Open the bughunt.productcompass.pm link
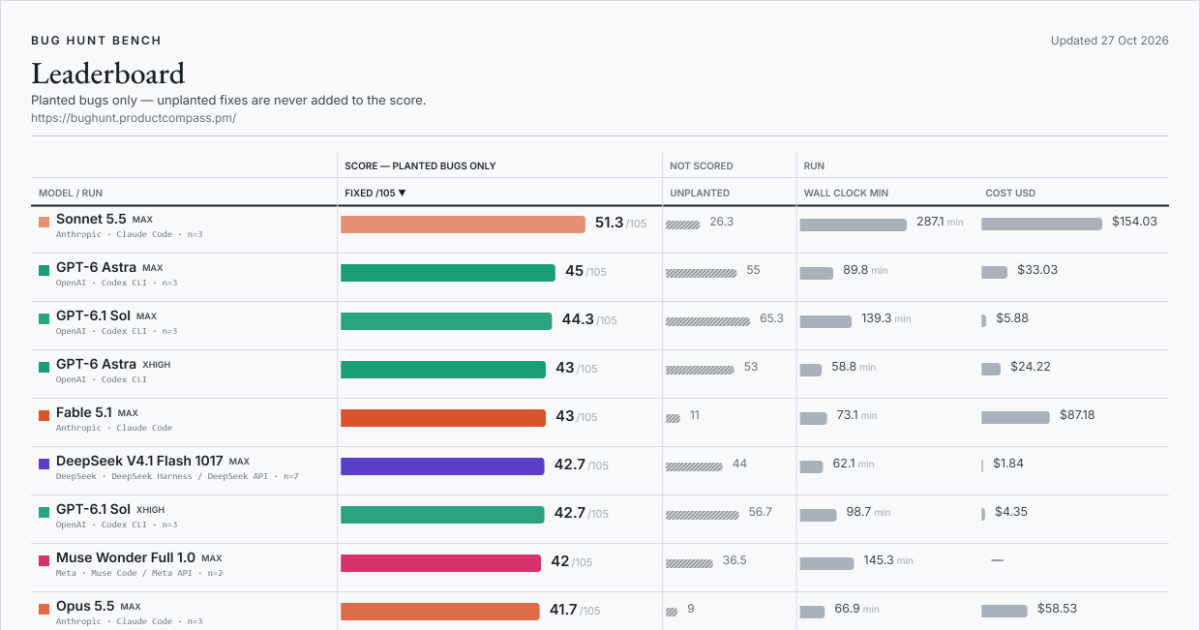 [133, 118]
